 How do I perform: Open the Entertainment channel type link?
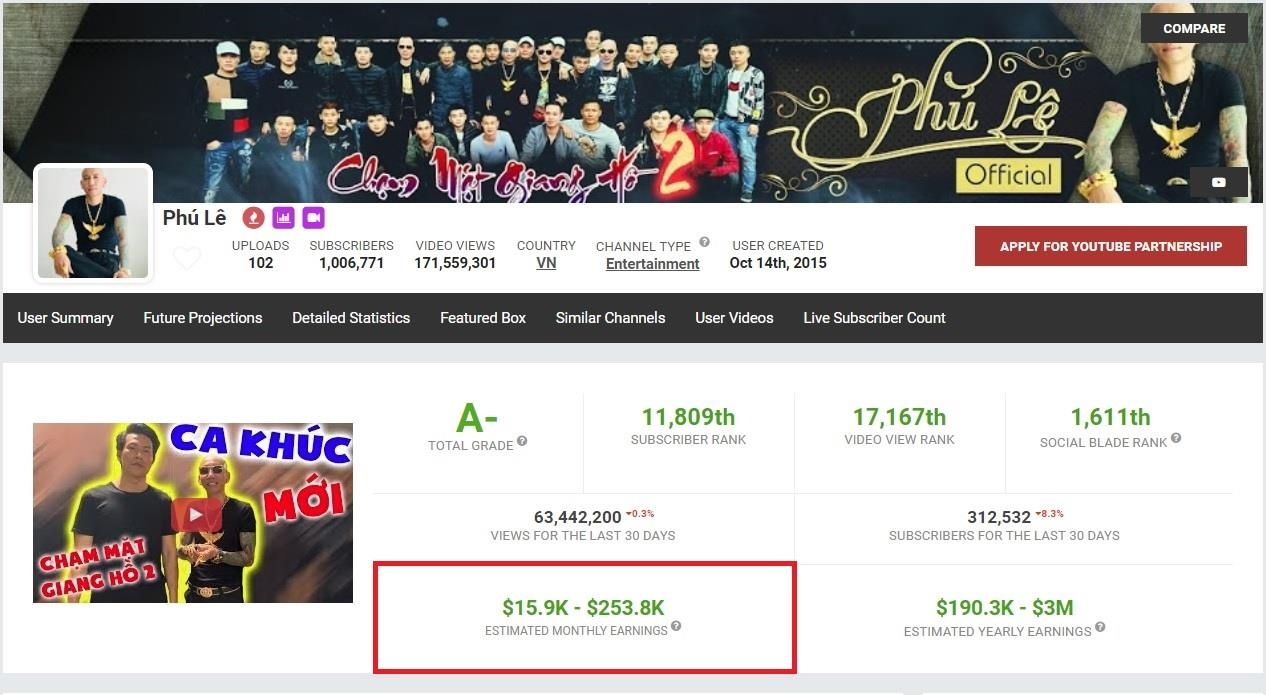[653, 264]
